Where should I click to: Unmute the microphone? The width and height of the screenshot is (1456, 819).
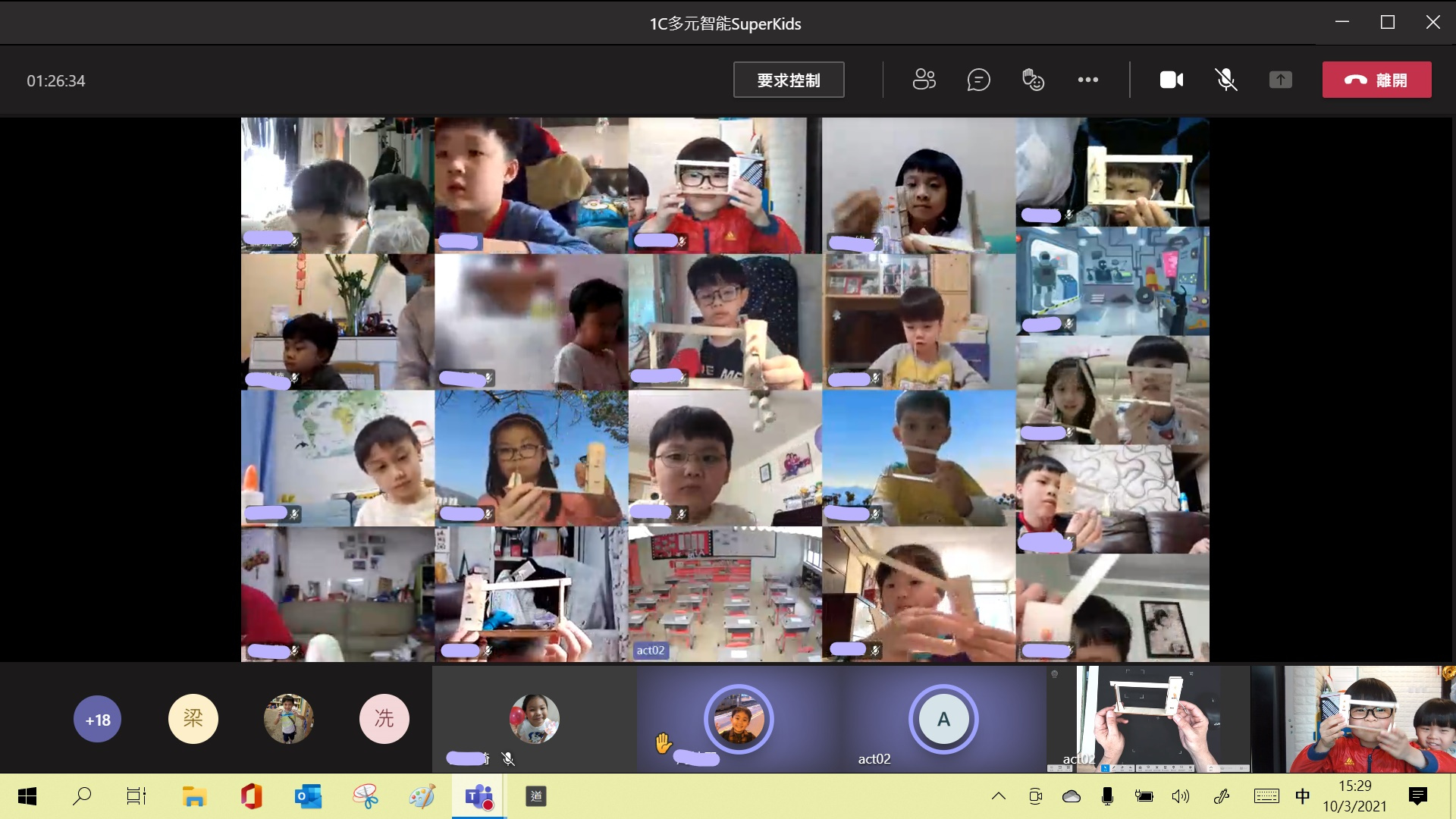pyautogui.click(x=1225, y=80)
